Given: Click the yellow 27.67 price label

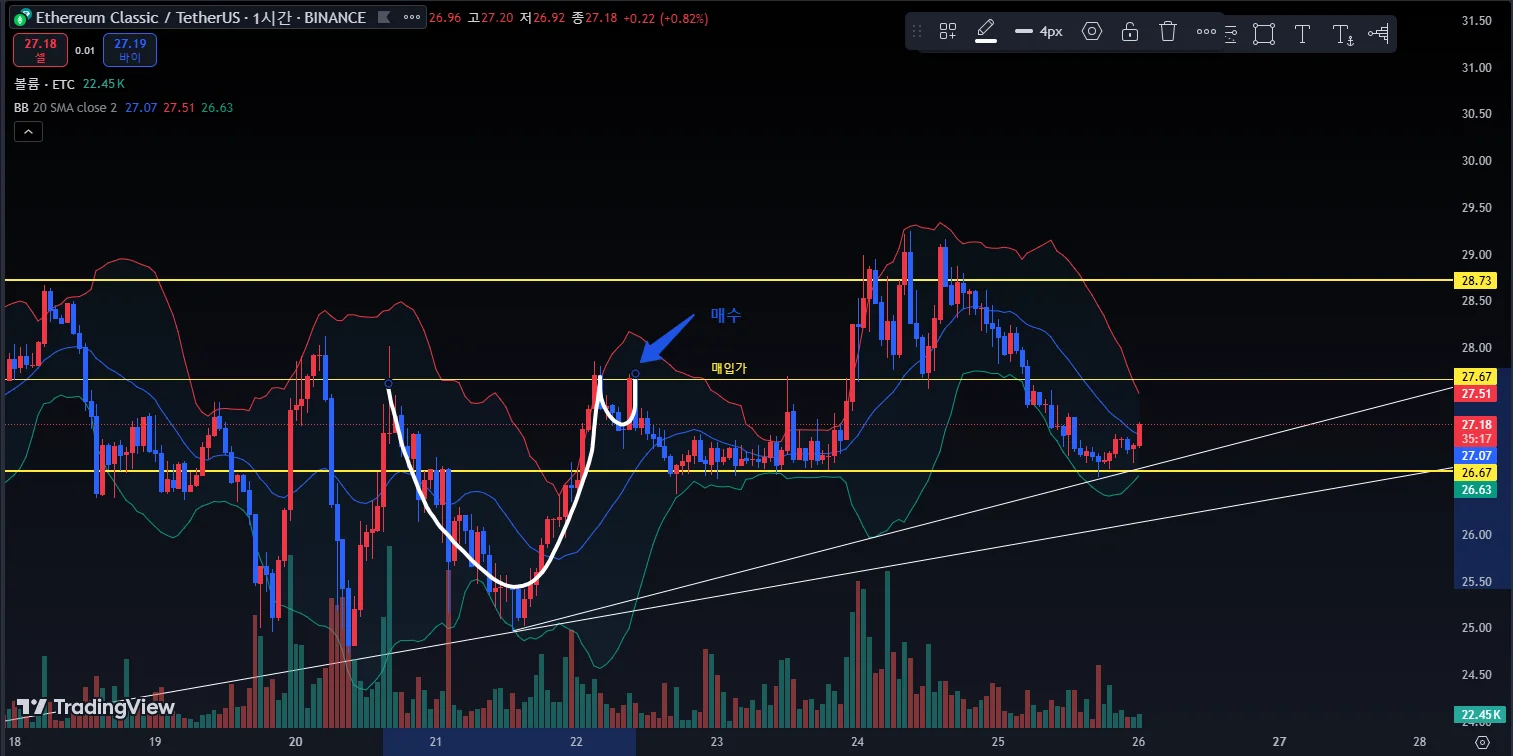Looking at the screenshot, I should (x=1475, y=377).
